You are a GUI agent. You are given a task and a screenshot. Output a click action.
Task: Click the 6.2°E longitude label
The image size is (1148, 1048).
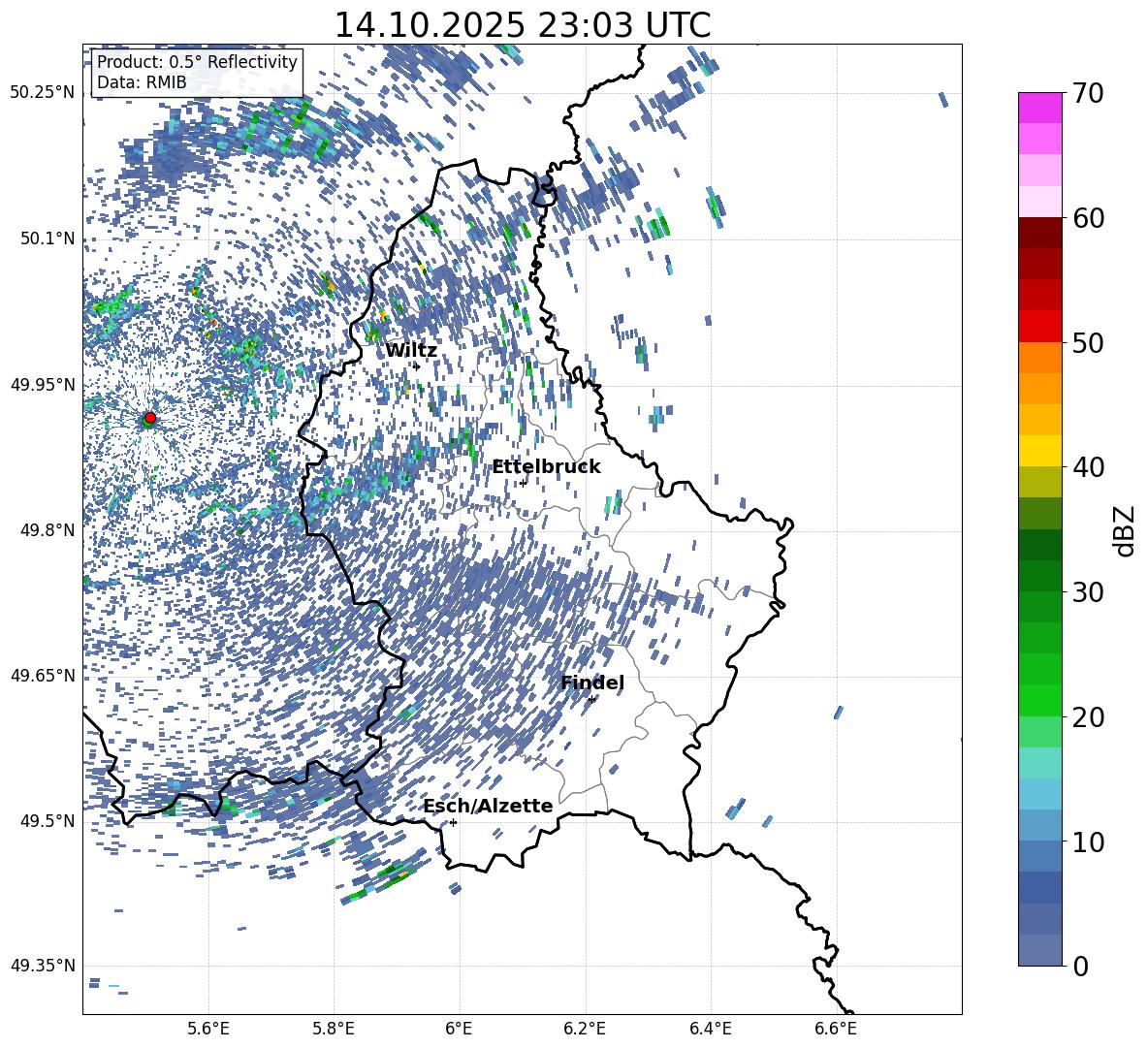pos(585,1029)
